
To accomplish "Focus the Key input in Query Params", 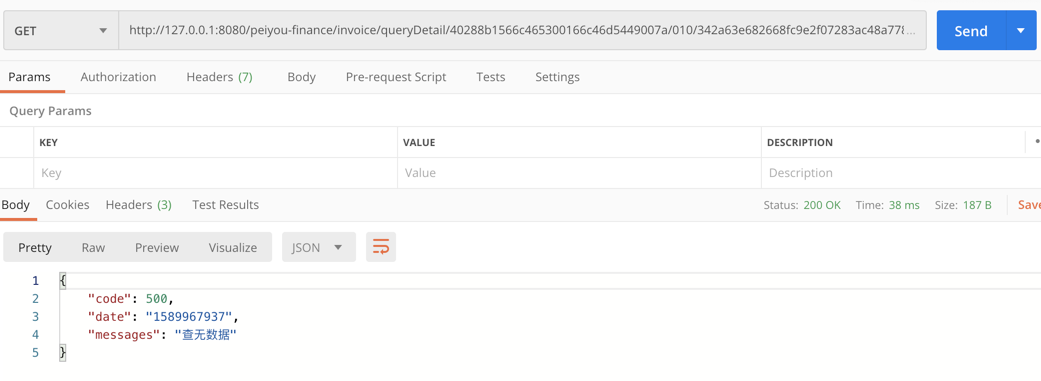I will 215,173.
